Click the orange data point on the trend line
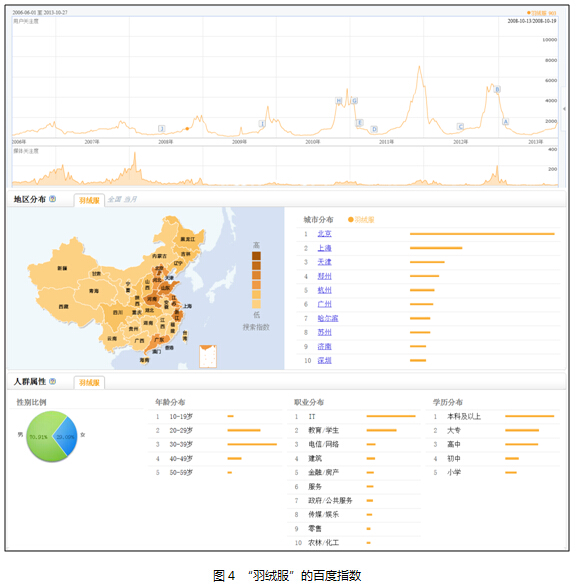The width and height of the screenshot is (576, 585). [x=187, y=129]
